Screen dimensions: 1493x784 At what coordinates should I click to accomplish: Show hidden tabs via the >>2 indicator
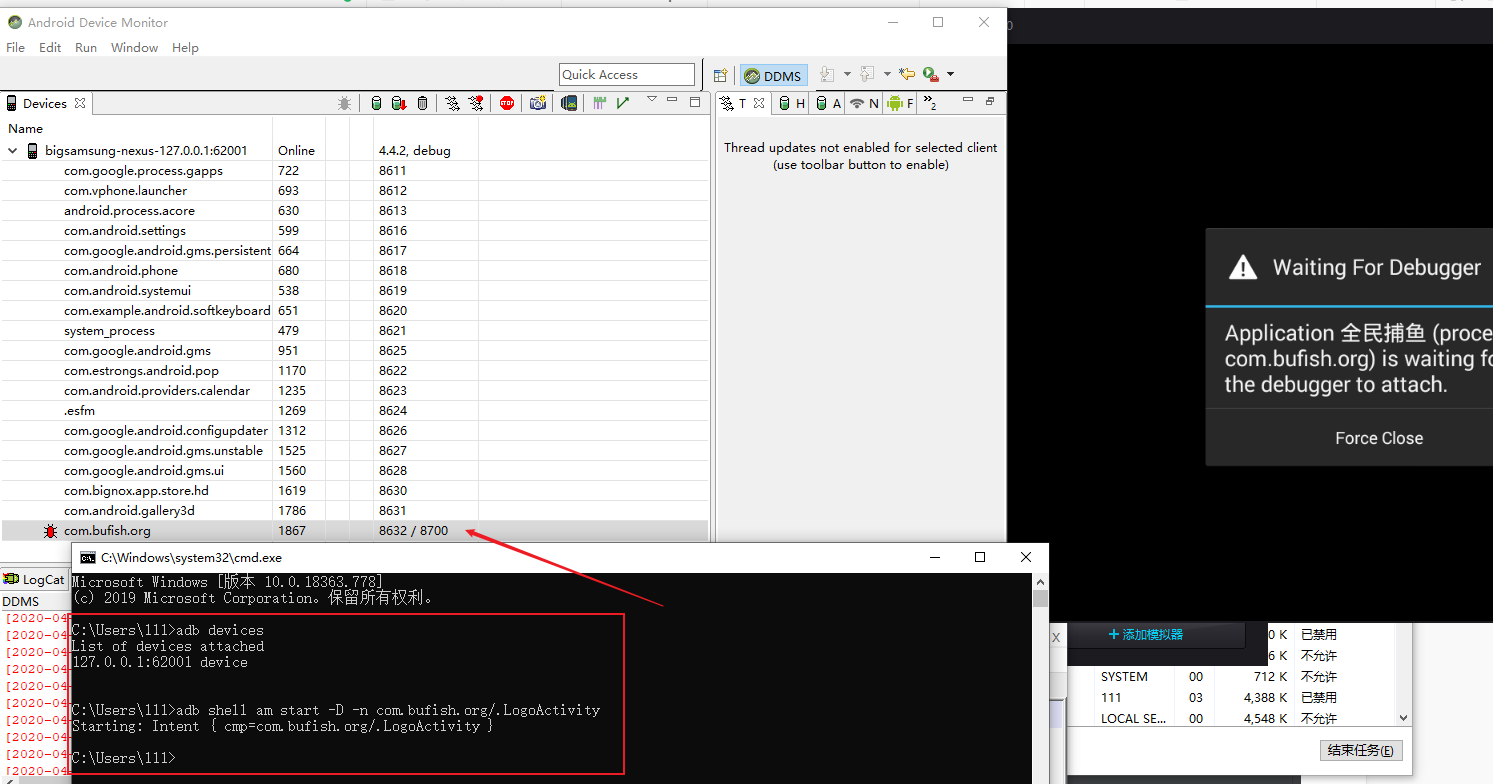coord(929,103)
